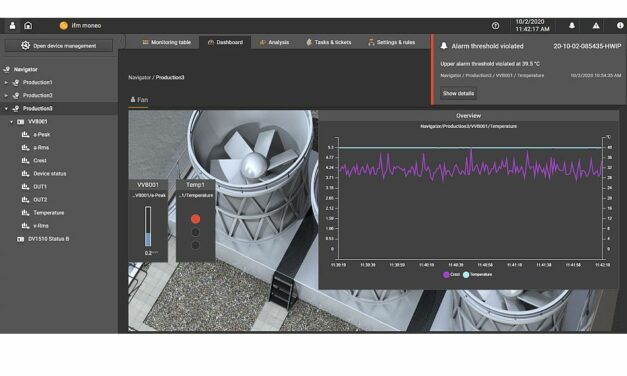The image size is (627, 376).
Task: Collapse the navigator side panel handle
Action: [122, 42]
